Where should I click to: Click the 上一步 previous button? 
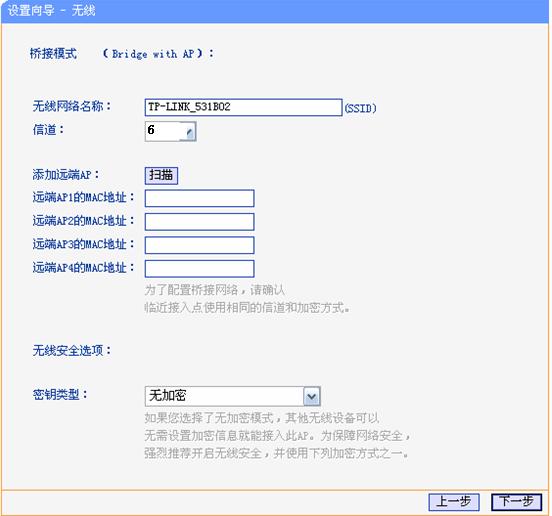(x=454, y=502)
